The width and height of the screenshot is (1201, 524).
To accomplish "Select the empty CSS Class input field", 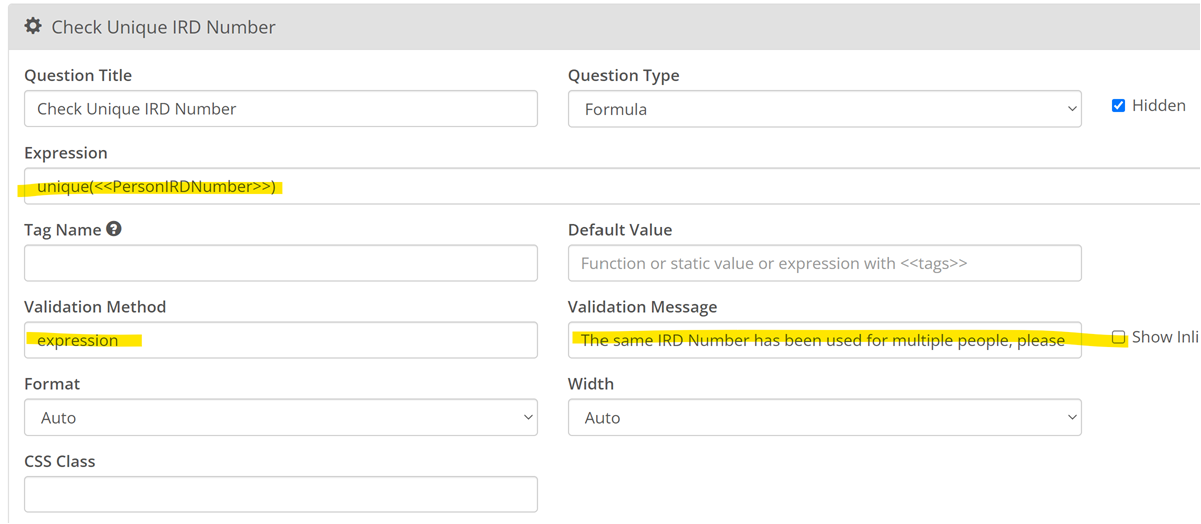I will tap(280, 494).
